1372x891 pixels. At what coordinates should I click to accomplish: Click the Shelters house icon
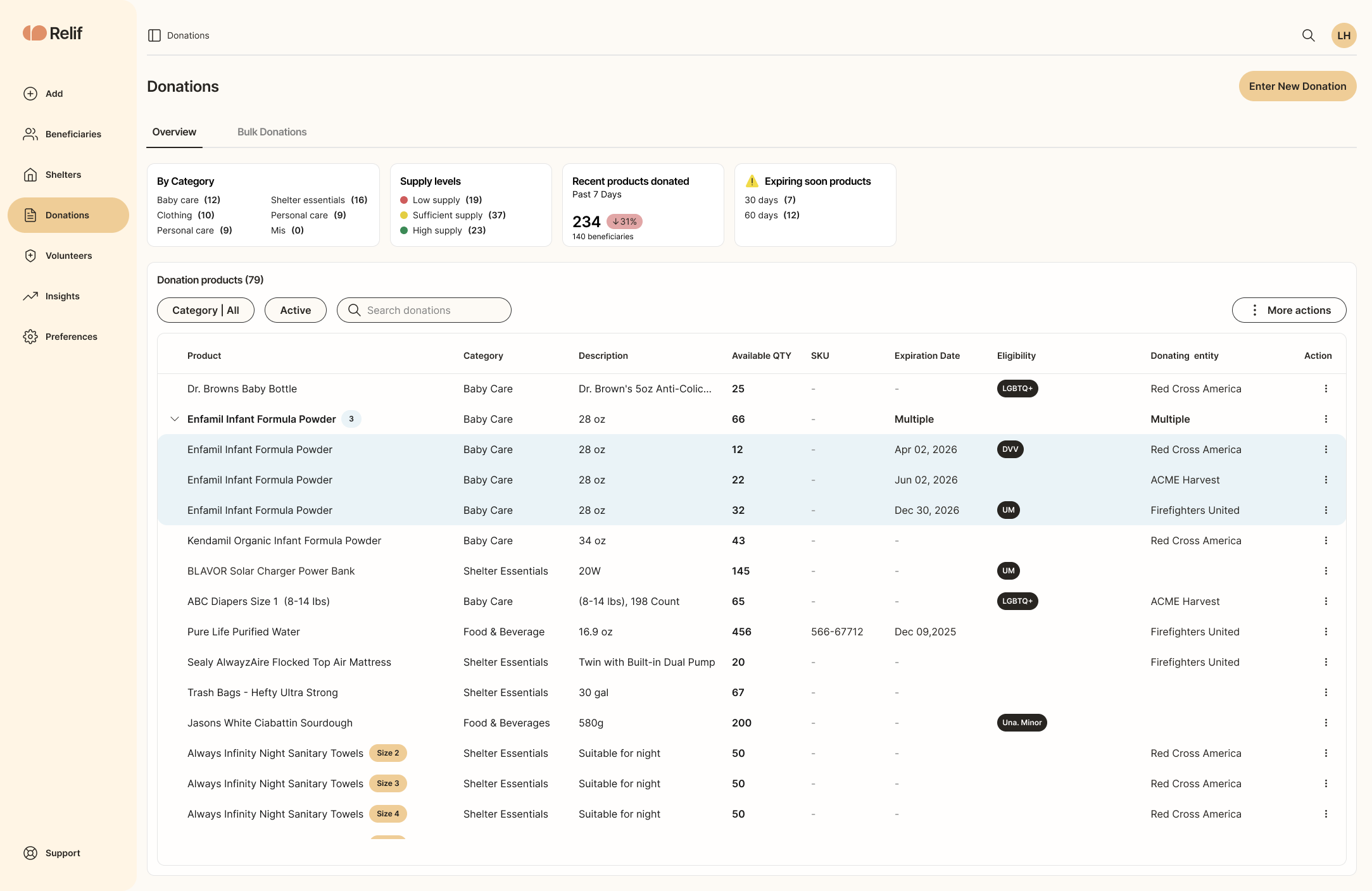click(x=30, y=175)
